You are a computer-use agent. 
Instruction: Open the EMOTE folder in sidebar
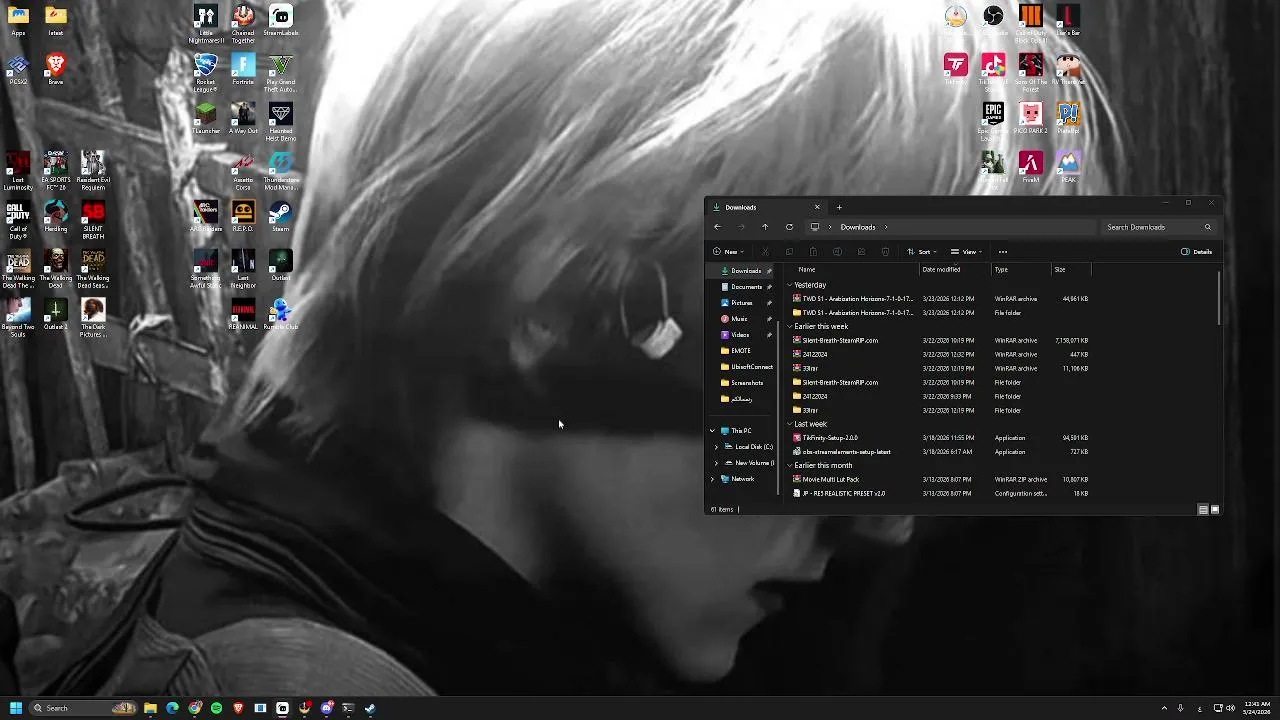click(x=741, y=351)
